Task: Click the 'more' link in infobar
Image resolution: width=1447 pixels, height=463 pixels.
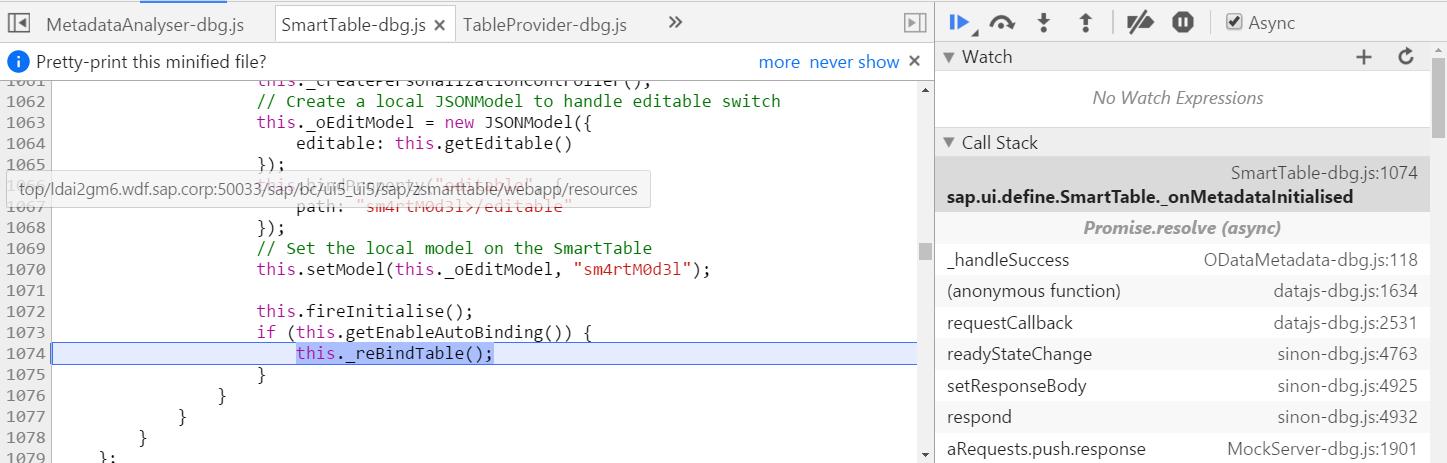Action: 779,62
